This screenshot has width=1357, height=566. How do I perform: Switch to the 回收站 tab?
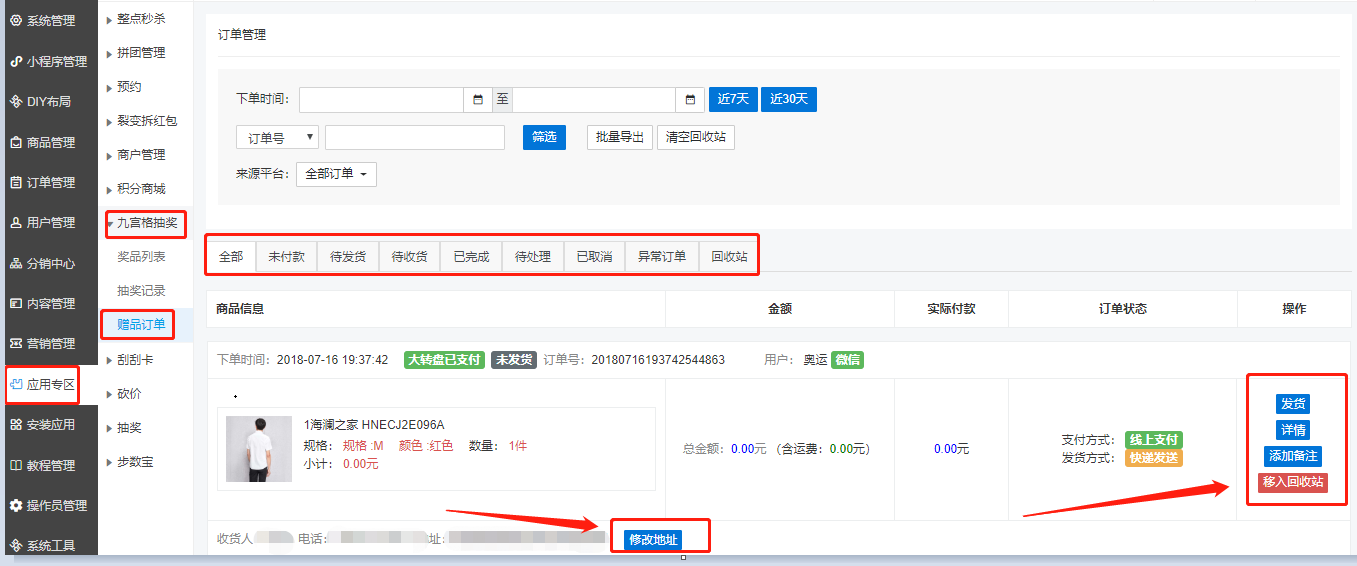tap(729, 257)
